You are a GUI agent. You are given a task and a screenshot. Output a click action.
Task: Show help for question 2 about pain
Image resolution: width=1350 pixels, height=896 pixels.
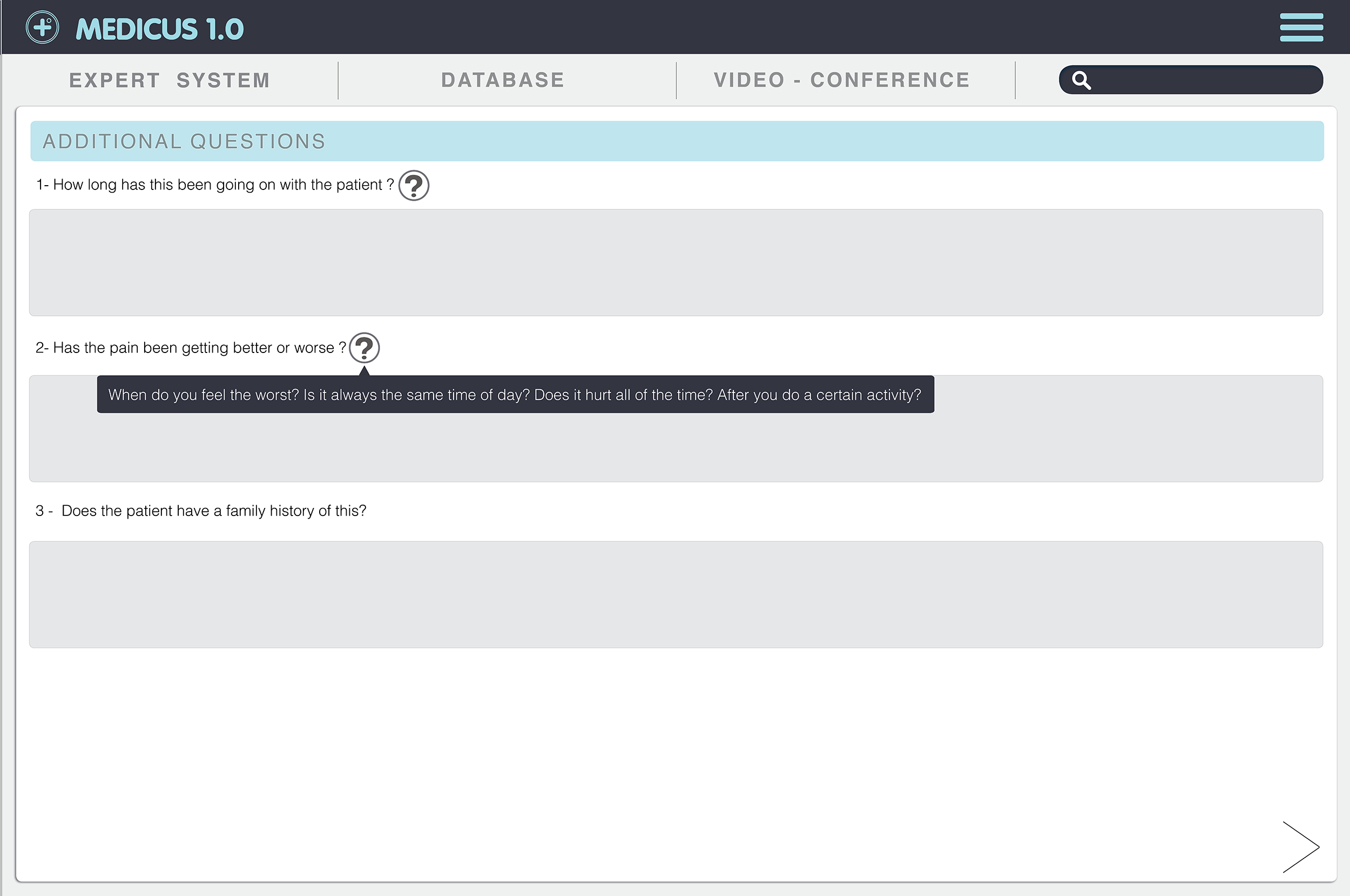(364, 348)
